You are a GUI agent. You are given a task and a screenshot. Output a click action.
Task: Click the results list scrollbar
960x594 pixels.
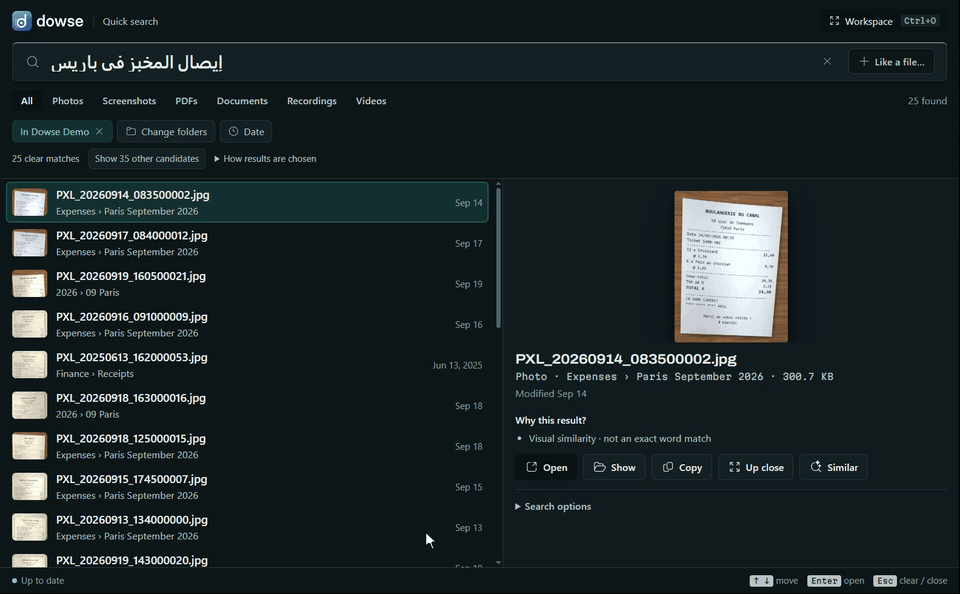click(x=498, y=257)
